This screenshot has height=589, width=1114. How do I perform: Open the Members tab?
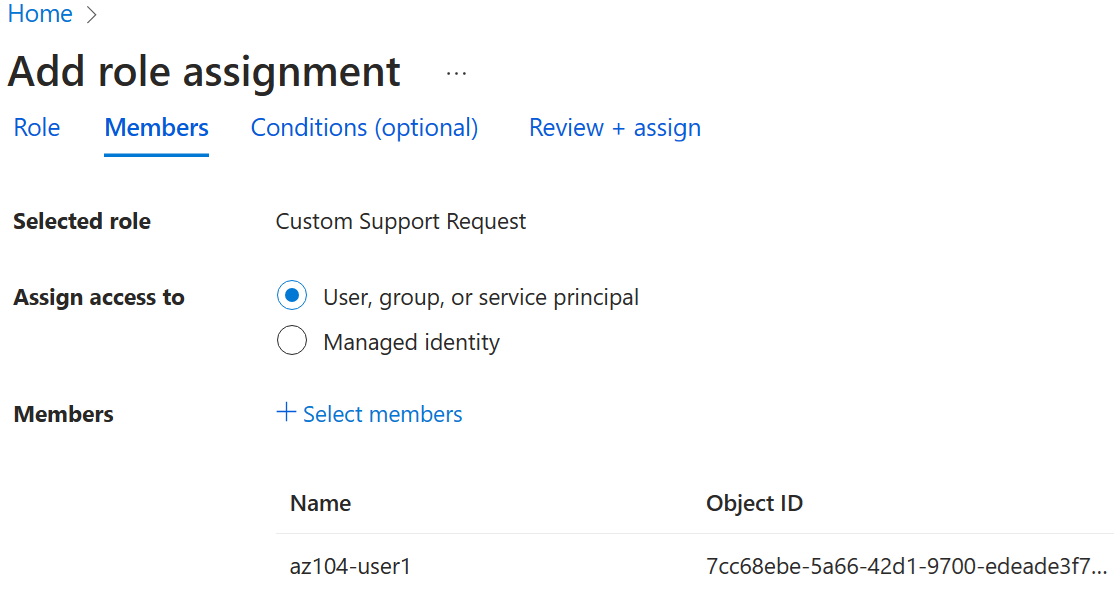[156, 128]
